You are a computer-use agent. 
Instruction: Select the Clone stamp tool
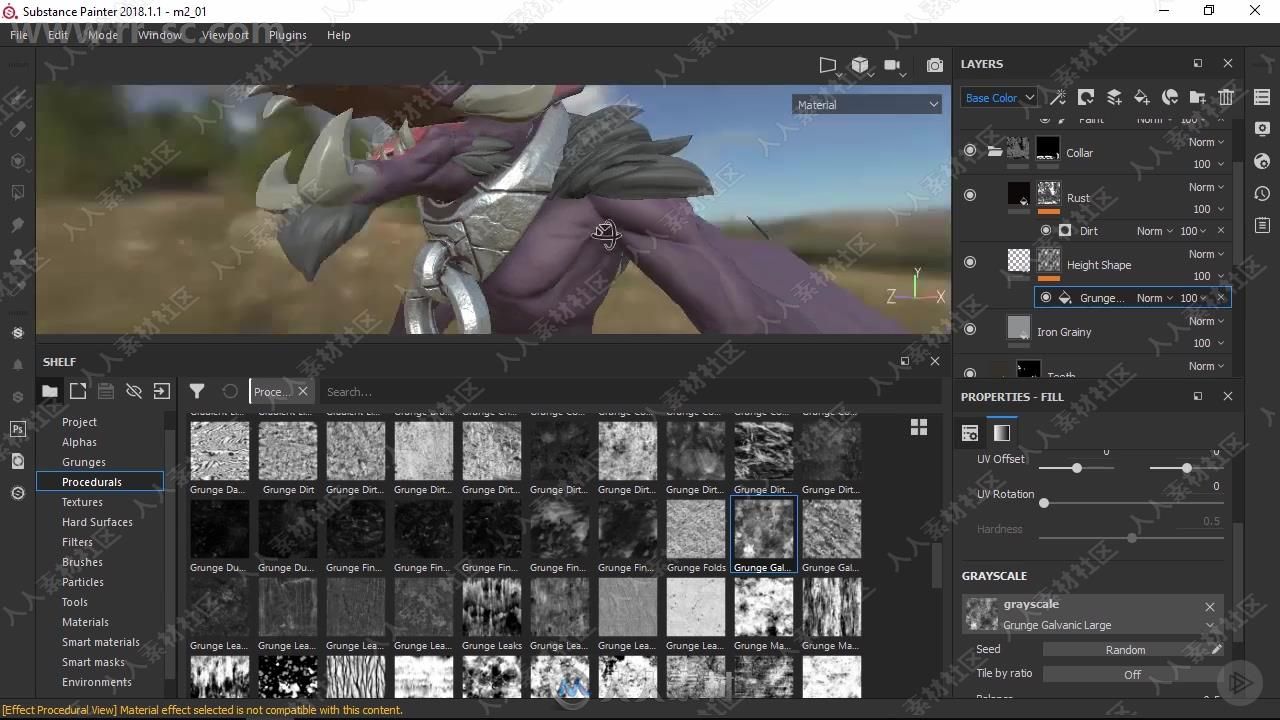click(17, 257)
